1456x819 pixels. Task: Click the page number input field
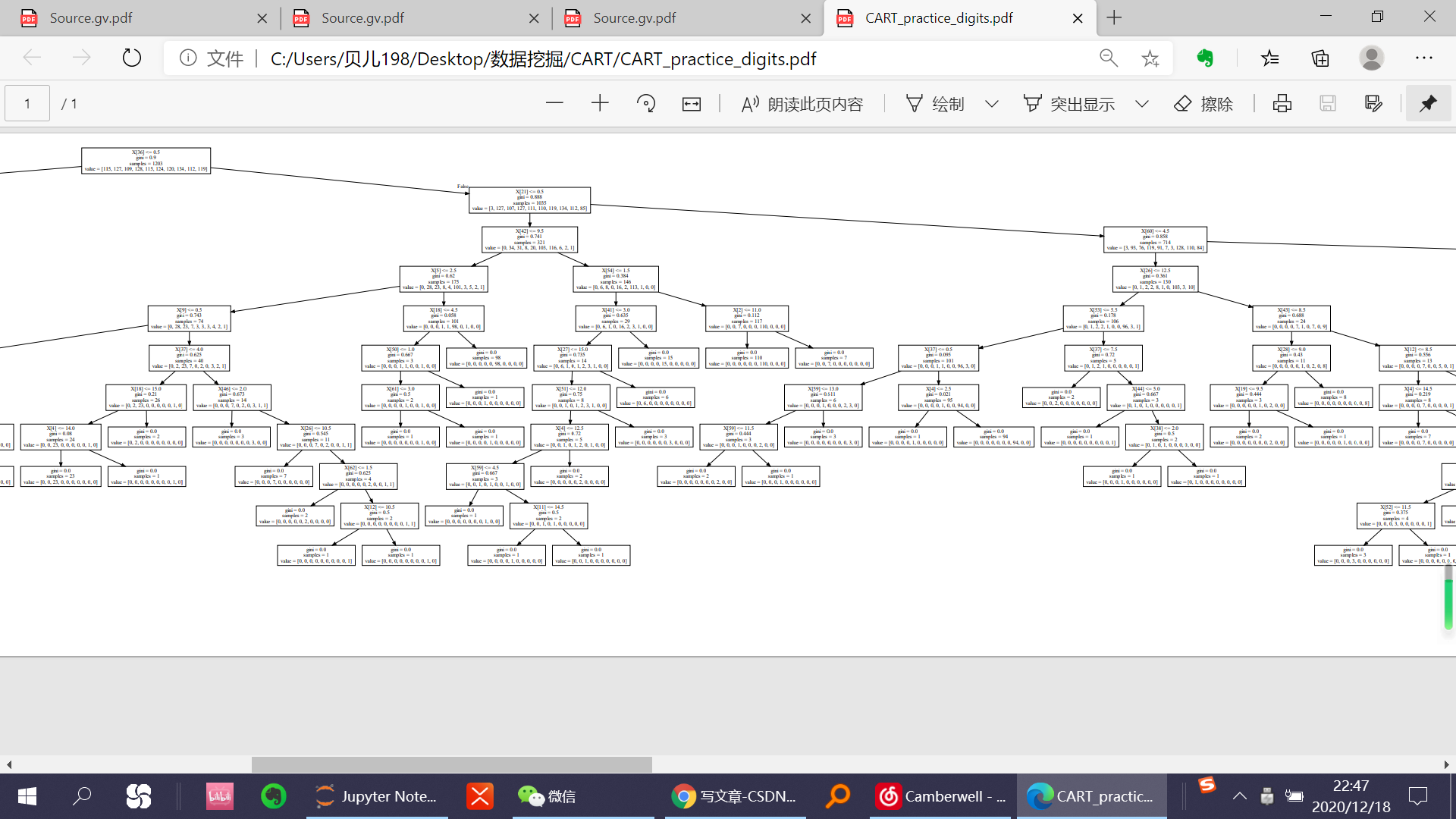click(x=27, y=104)
